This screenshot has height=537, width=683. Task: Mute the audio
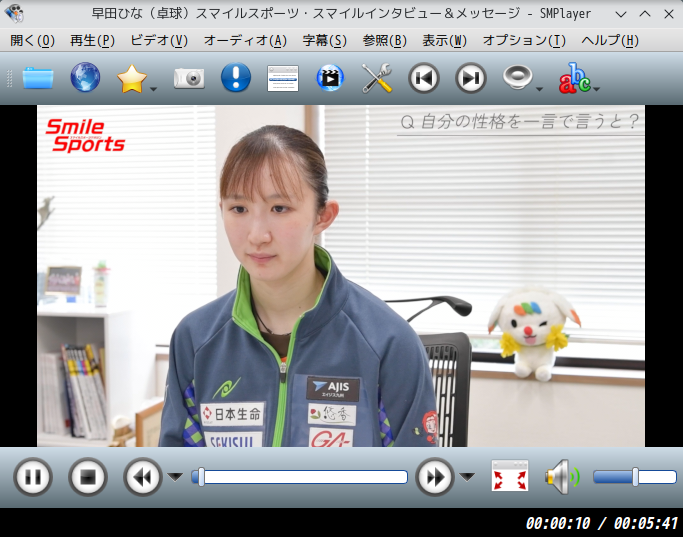pos(562,477)
